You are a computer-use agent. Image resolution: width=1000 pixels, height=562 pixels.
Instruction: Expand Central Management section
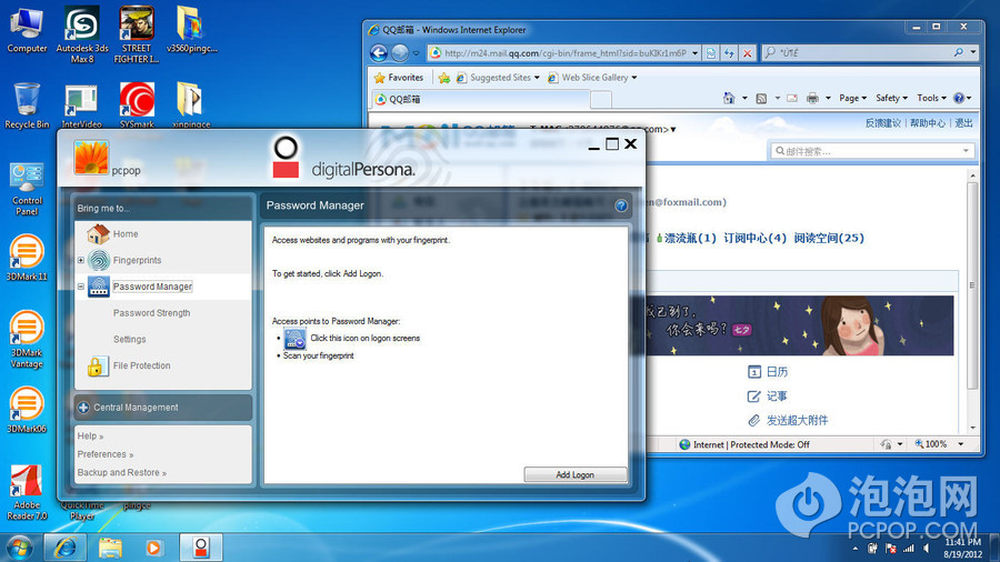[84, 408]
